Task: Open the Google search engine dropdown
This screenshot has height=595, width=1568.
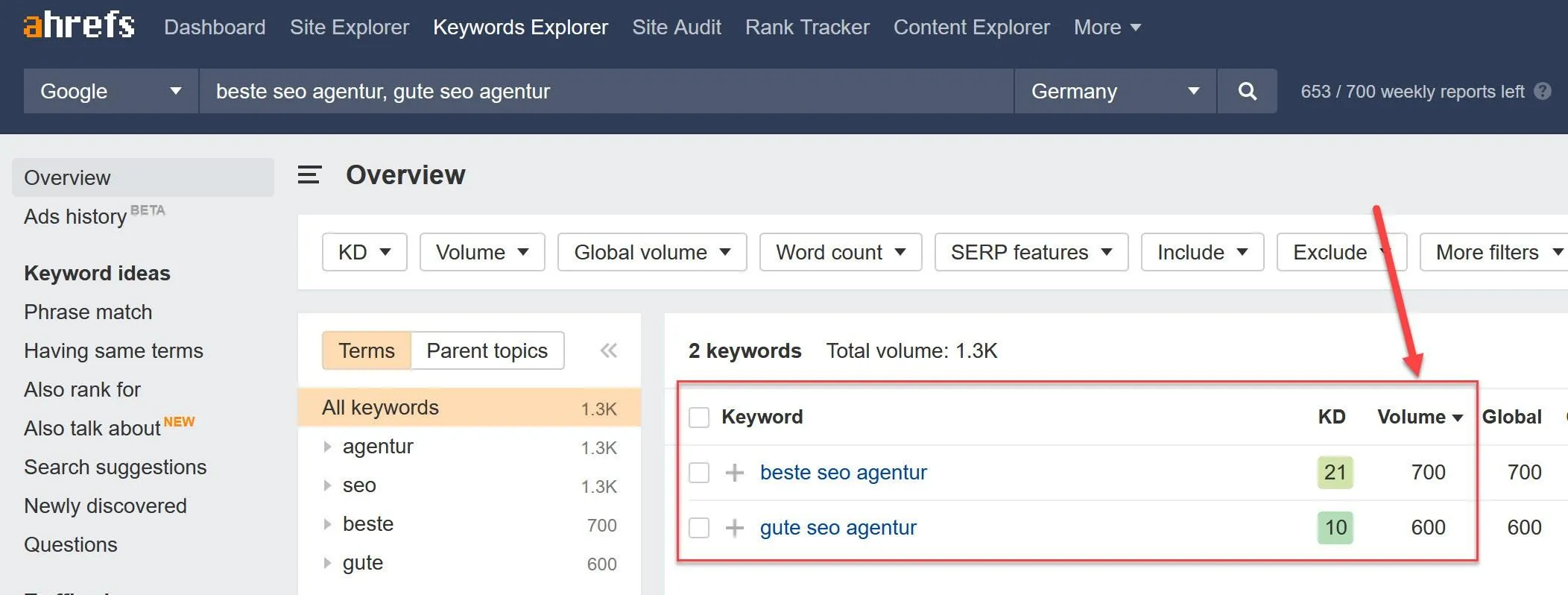Action: click(x=111, y=91)
